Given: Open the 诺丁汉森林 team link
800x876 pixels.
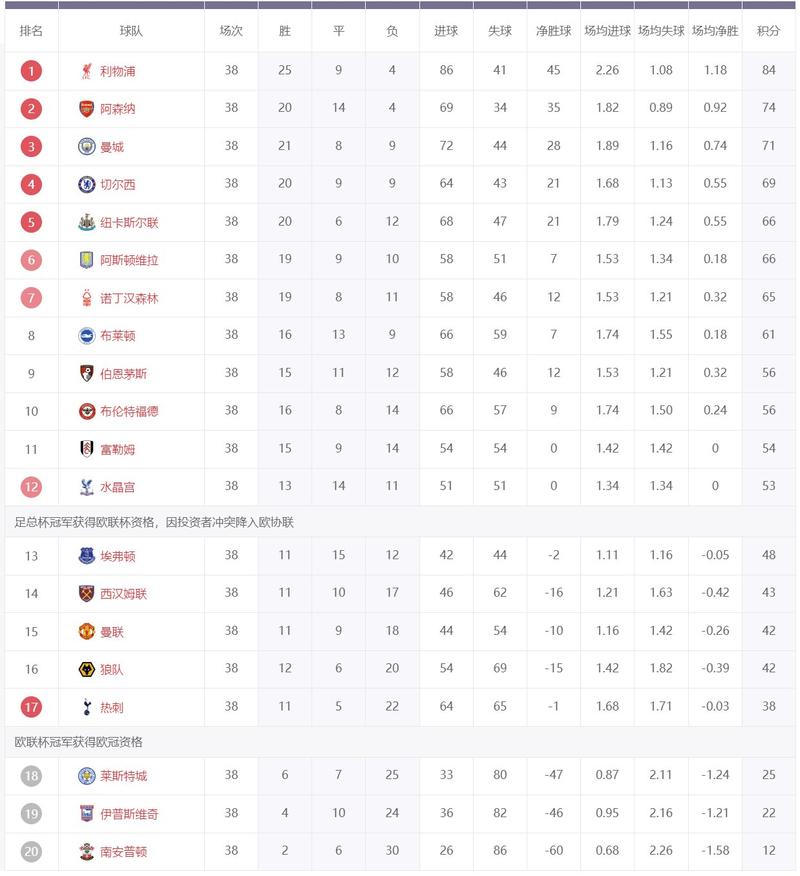Looking at the screenshot, I should 129,298.
